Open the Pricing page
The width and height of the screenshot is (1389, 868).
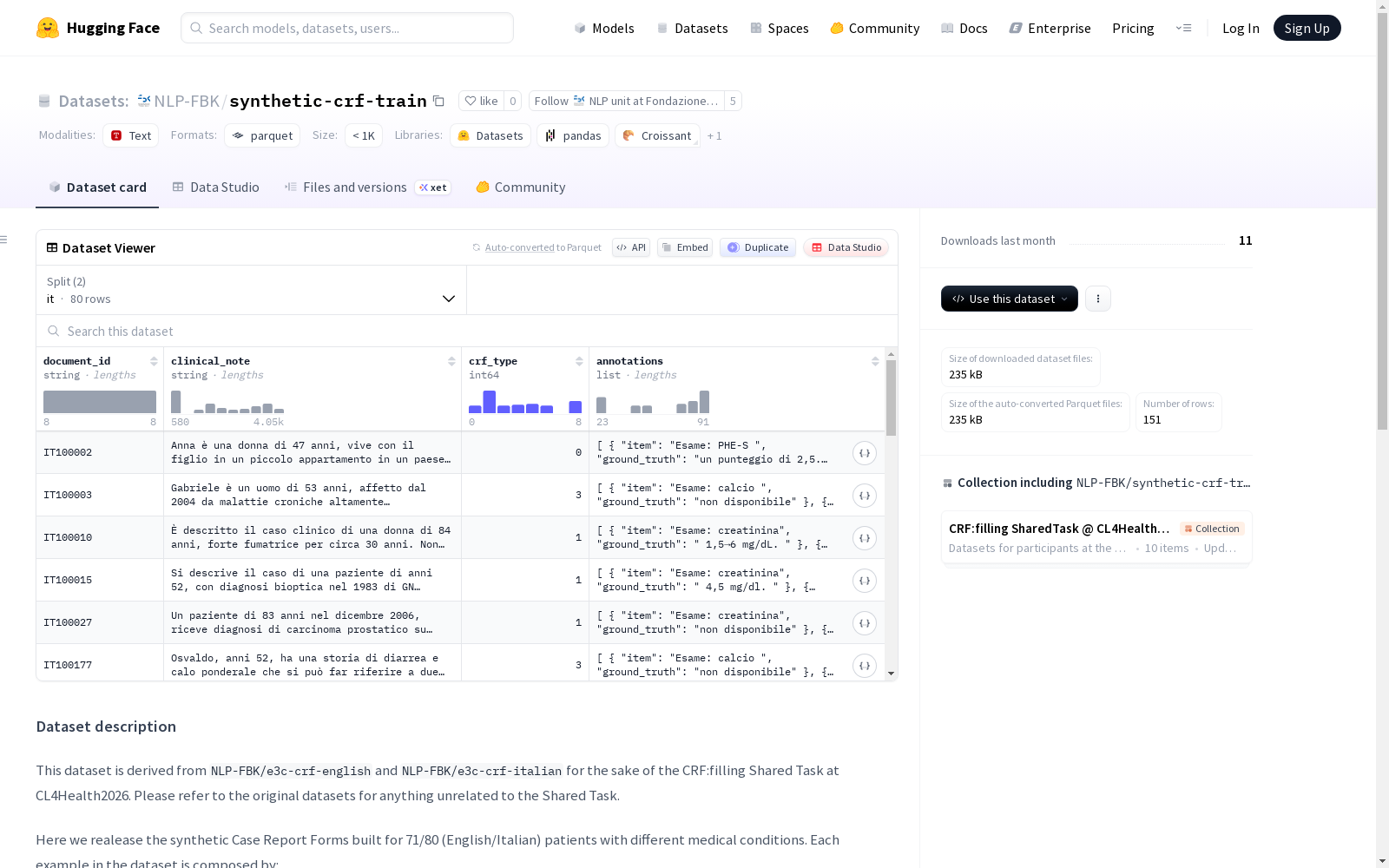pyautogui.click(x=1133, y=28)
